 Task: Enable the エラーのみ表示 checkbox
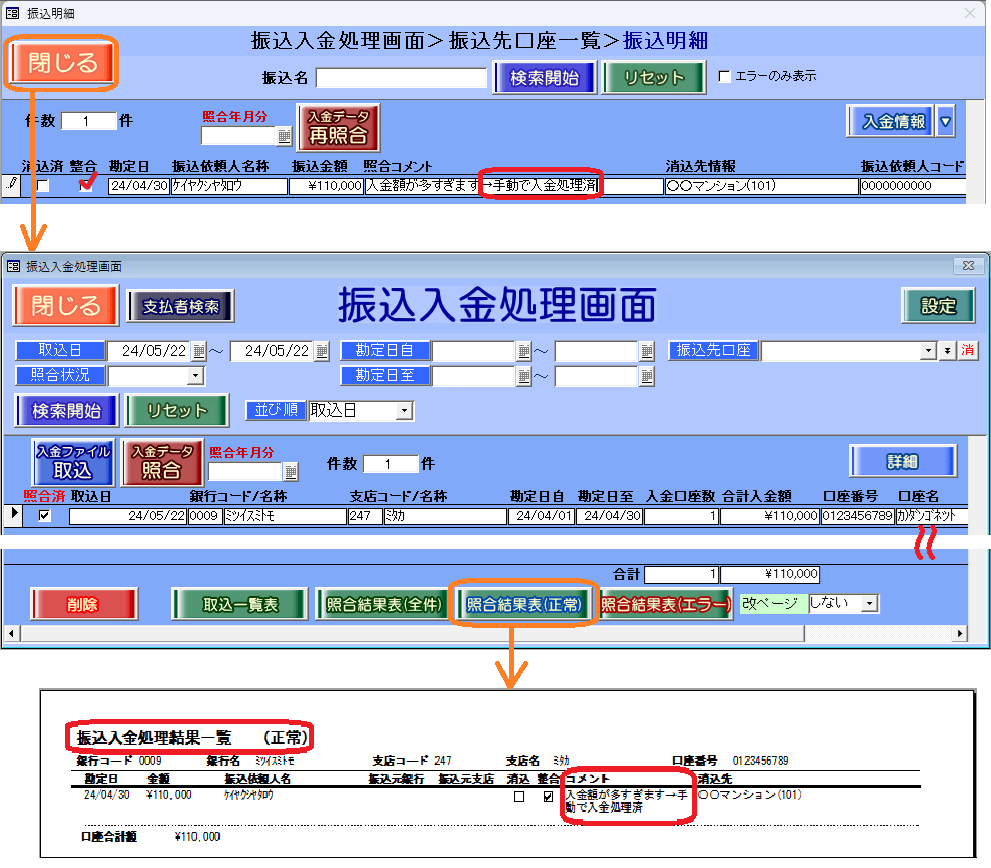coord(725,77)
